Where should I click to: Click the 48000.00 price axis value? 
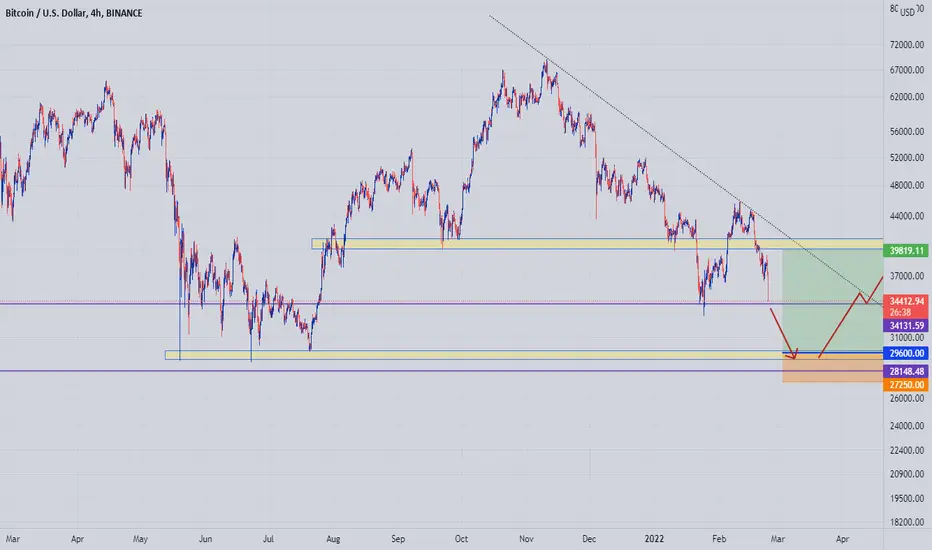pyautogui.click(x=907, y=186)
